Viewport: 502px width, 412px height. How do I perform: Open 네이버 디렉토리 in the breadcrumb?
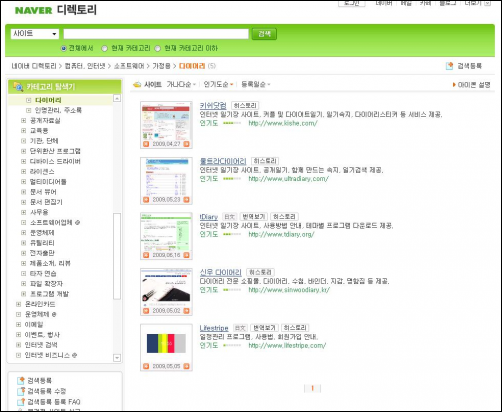click(34, 66)
